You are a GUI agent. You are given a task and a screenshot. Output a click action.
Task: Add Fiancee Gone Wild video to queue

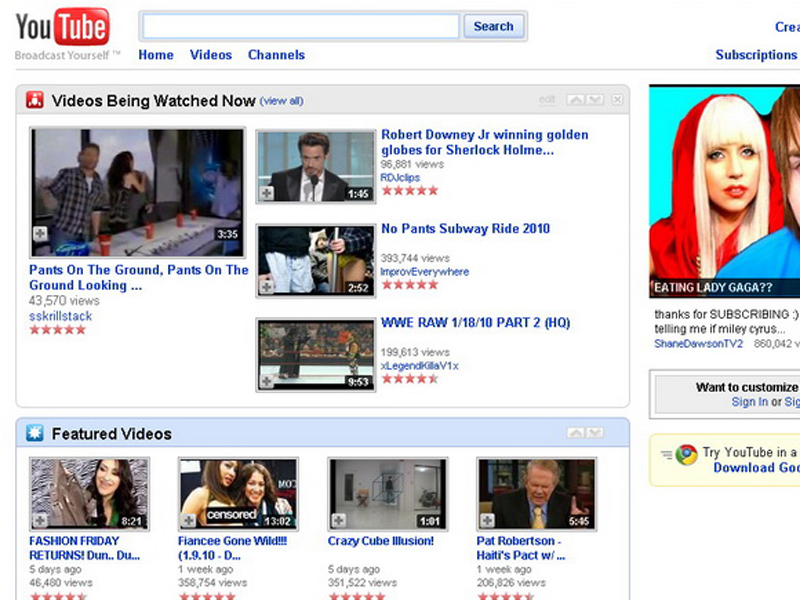coord(189,520)
